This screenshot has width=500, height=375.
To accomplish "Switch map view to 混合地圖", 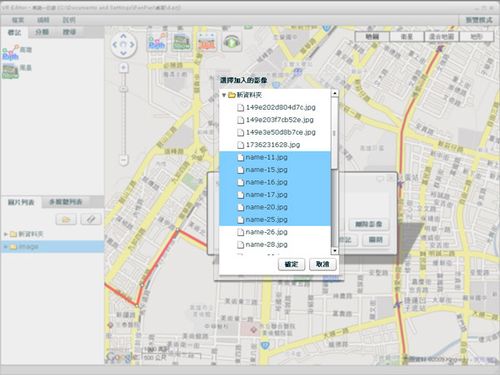I will pos(442,36).
